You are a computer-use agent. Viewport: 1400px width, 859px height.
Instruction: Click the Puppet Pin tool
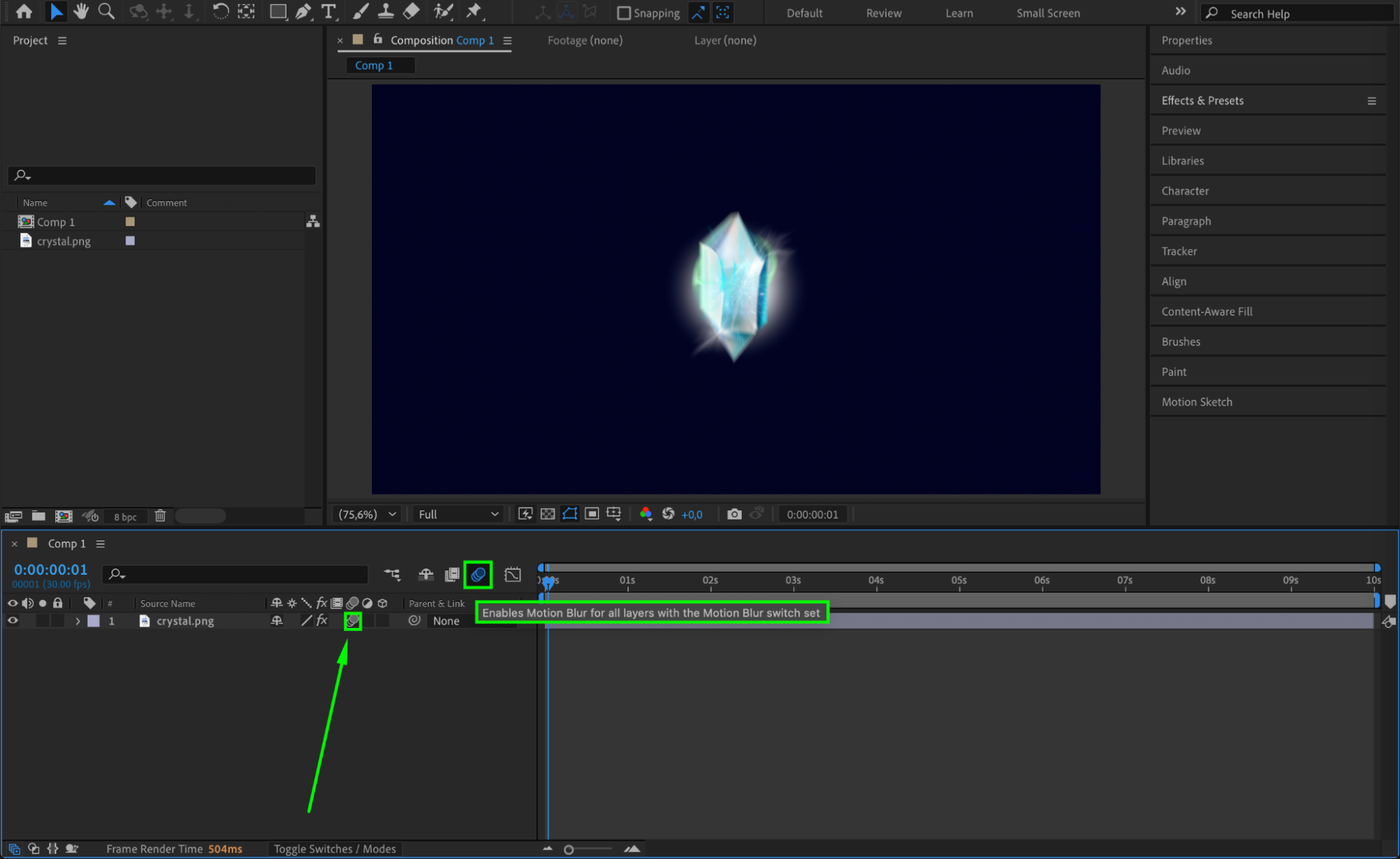click(474, 12)
